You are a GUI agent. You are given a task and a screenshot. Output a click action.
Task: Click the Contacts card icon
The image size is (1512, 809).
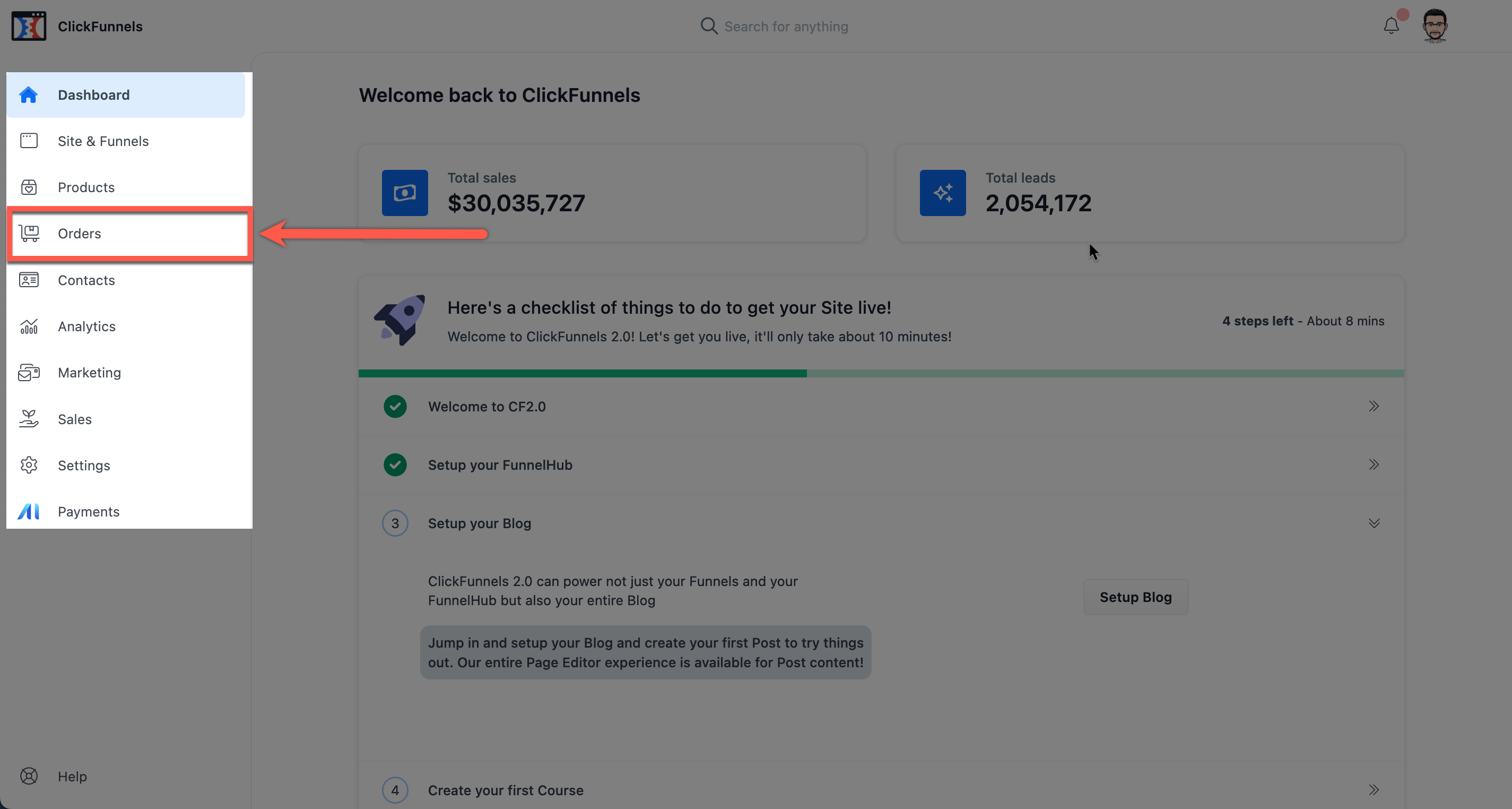(29, 280)
